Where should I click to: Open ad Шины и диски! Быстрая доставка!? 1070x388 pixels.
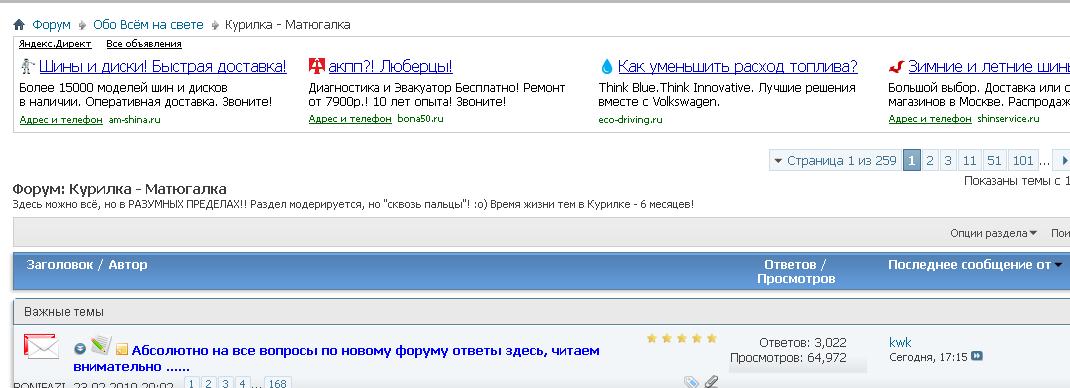(163, 67)
